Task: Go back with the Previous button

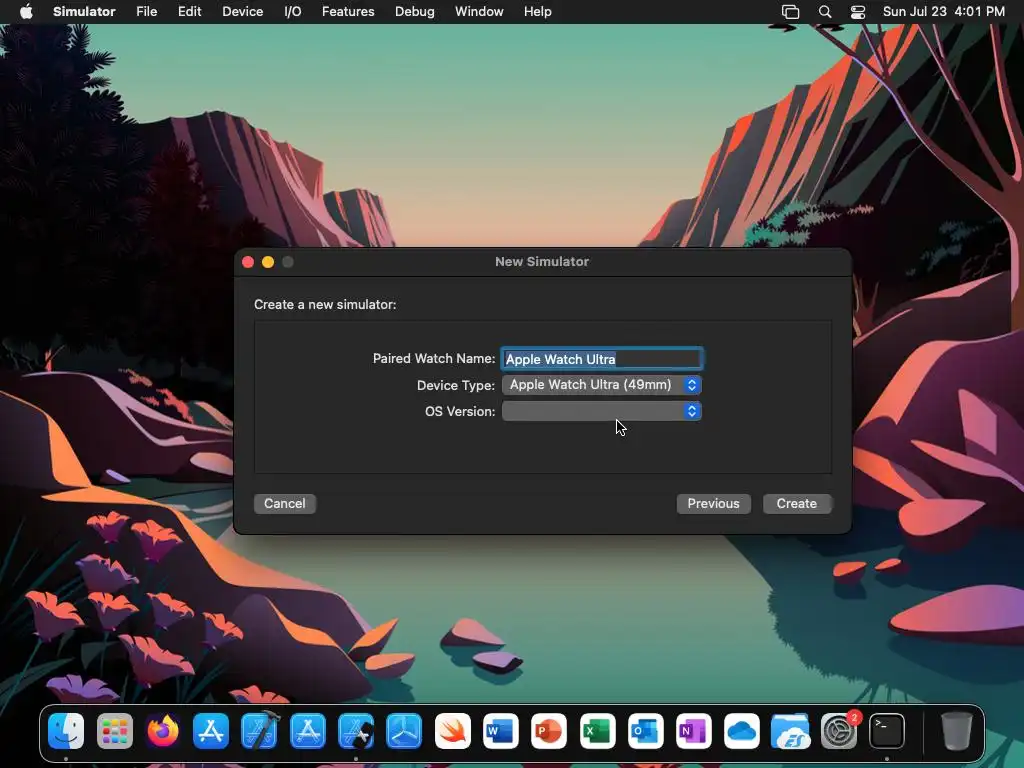Action: click(x=713, y=504)
